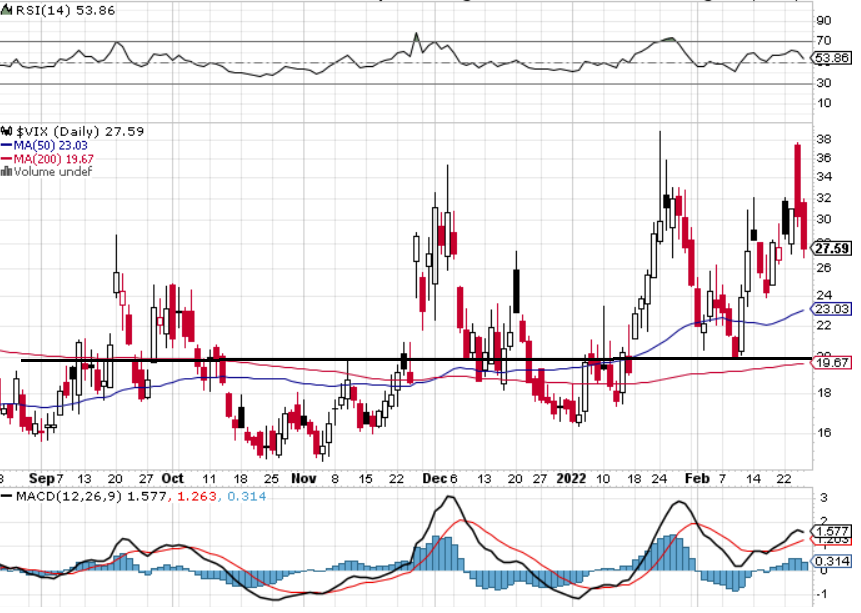Viewport: 861px width, 613px height.
Task: Click the RSI axis label 90
Action: click(824, 21)
